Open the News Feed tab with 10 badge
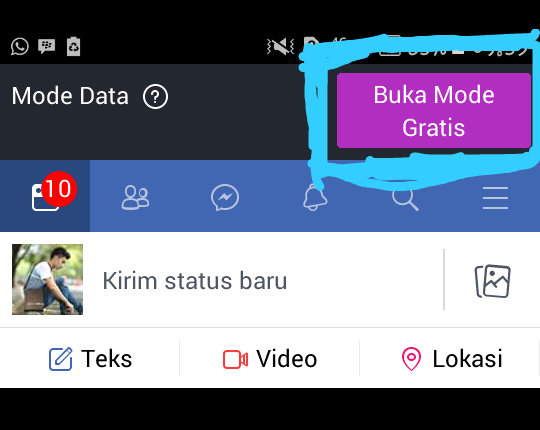540x430 pixels. point(45,196)
